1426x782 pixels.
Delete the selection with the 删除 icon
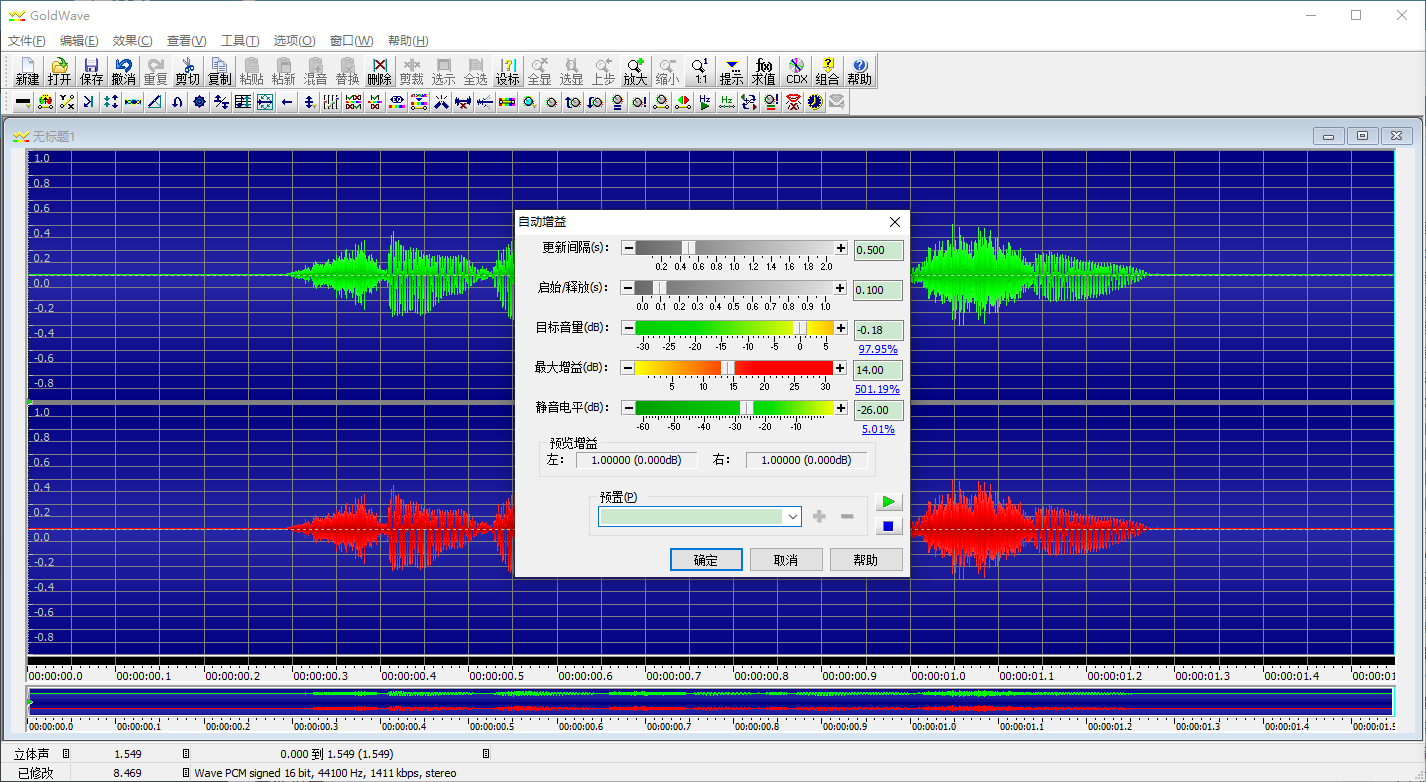379,71
